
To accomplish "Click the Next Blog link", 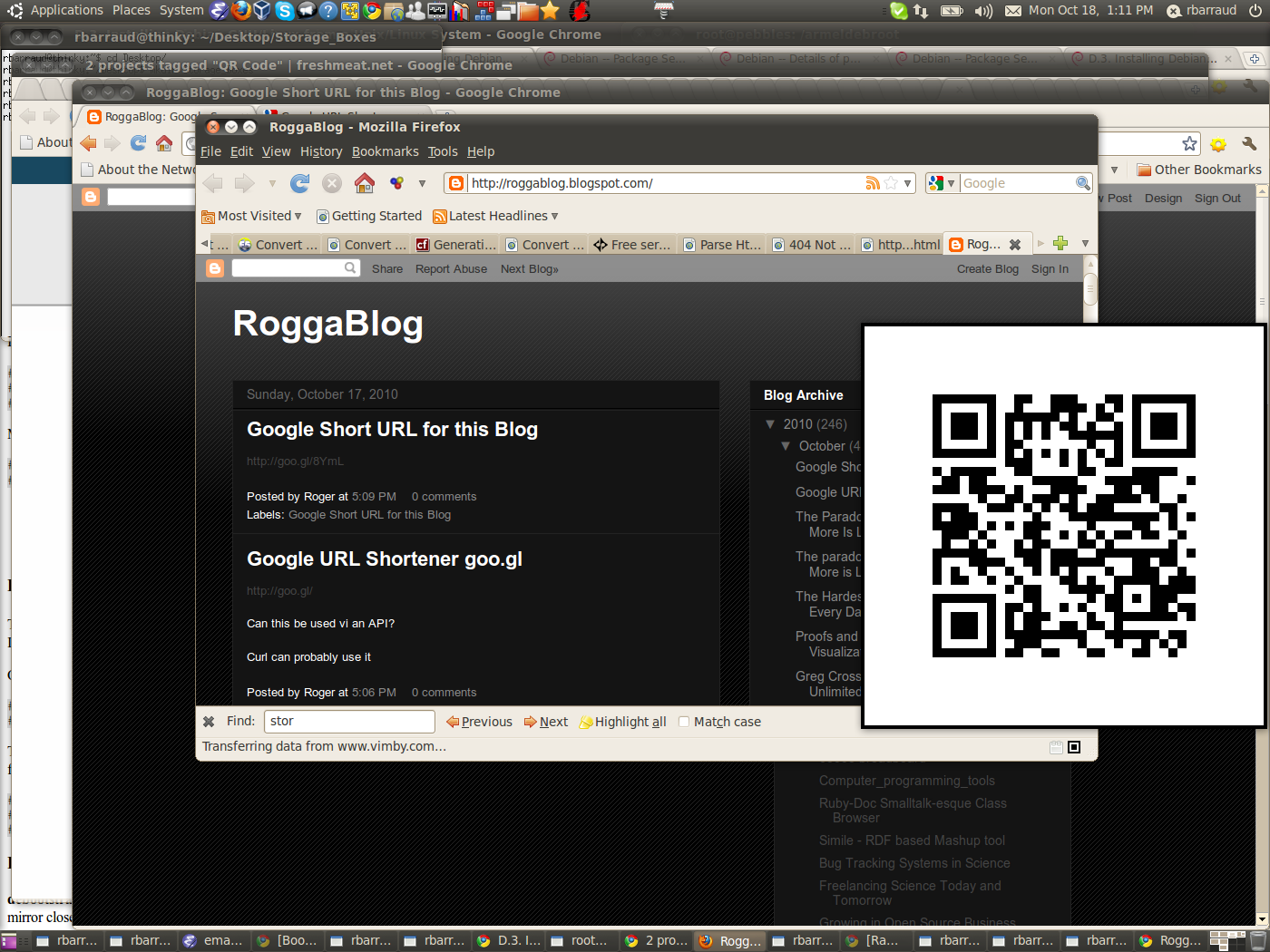I will 530,269.
